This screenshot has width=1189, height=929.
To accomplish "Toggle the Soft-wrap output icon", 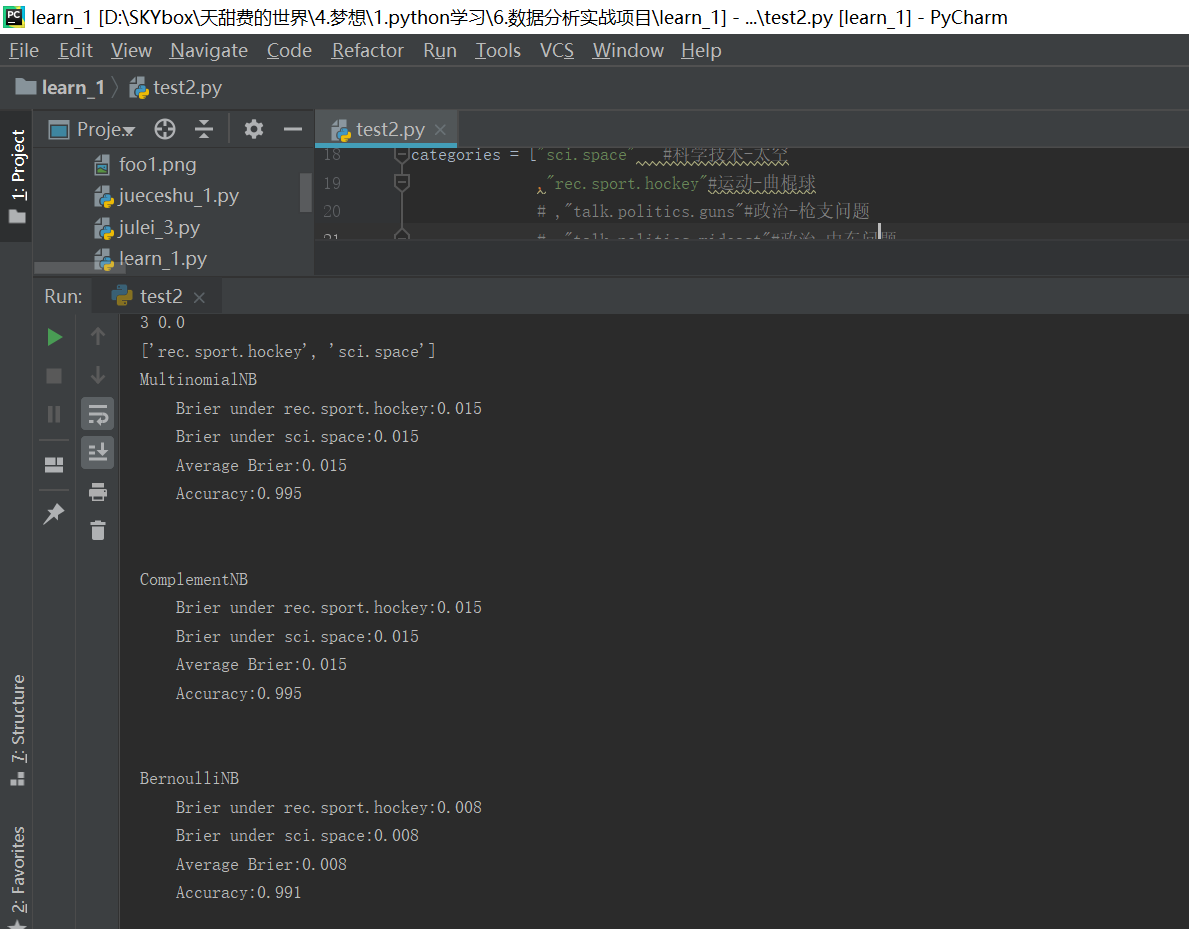I will 98,414.
